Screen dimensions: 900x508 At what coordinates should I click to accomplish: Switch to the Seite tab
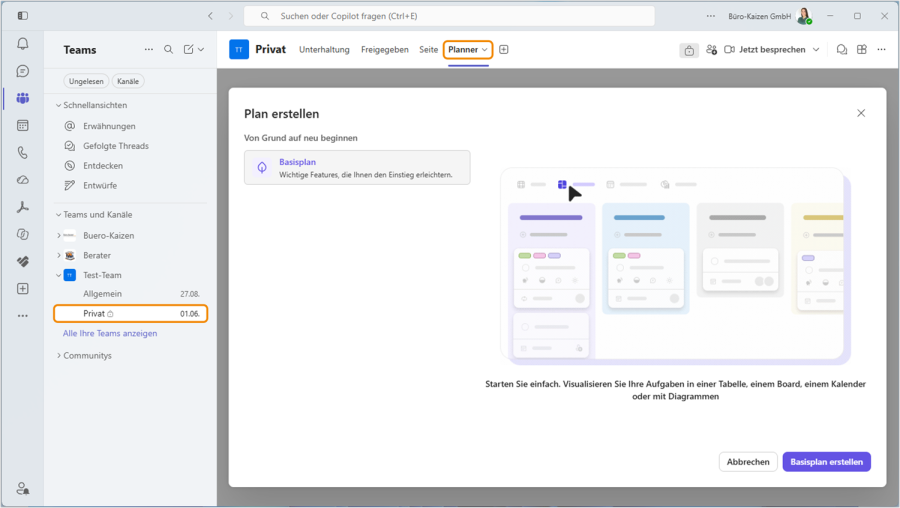[428, 49]
